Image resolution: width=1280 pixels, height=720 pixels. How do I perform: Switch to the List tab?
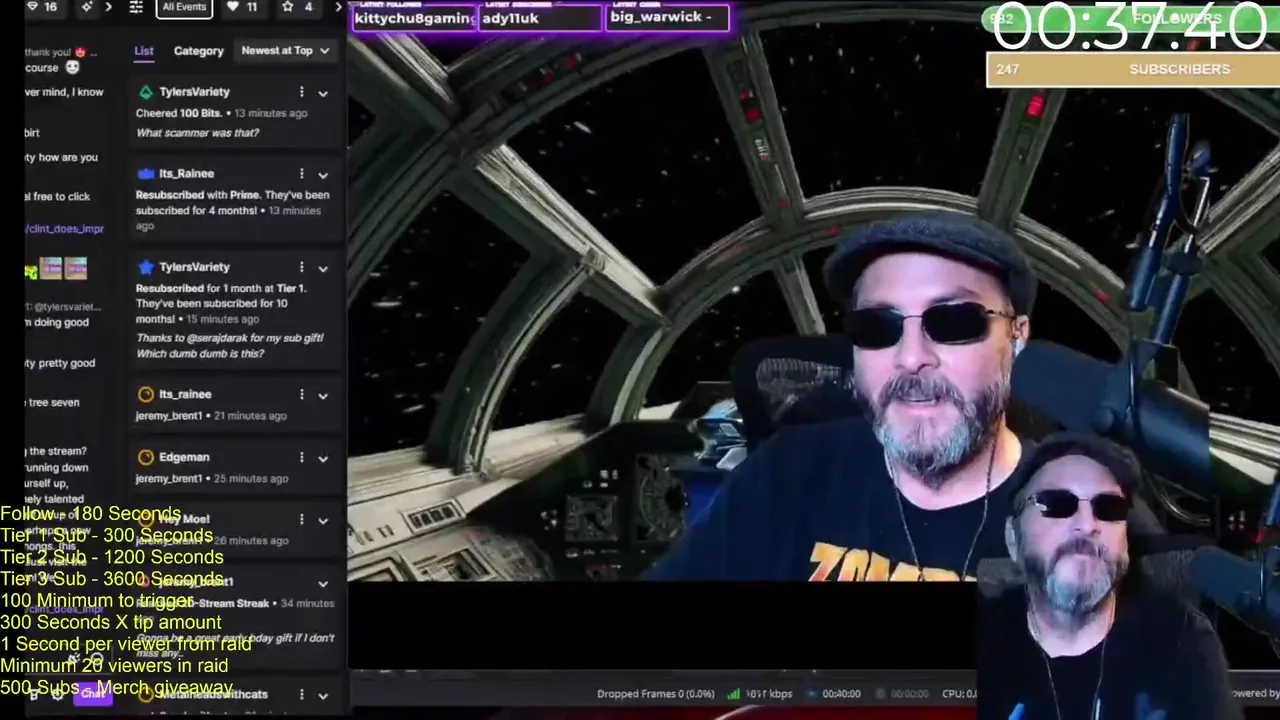(144, 50)
